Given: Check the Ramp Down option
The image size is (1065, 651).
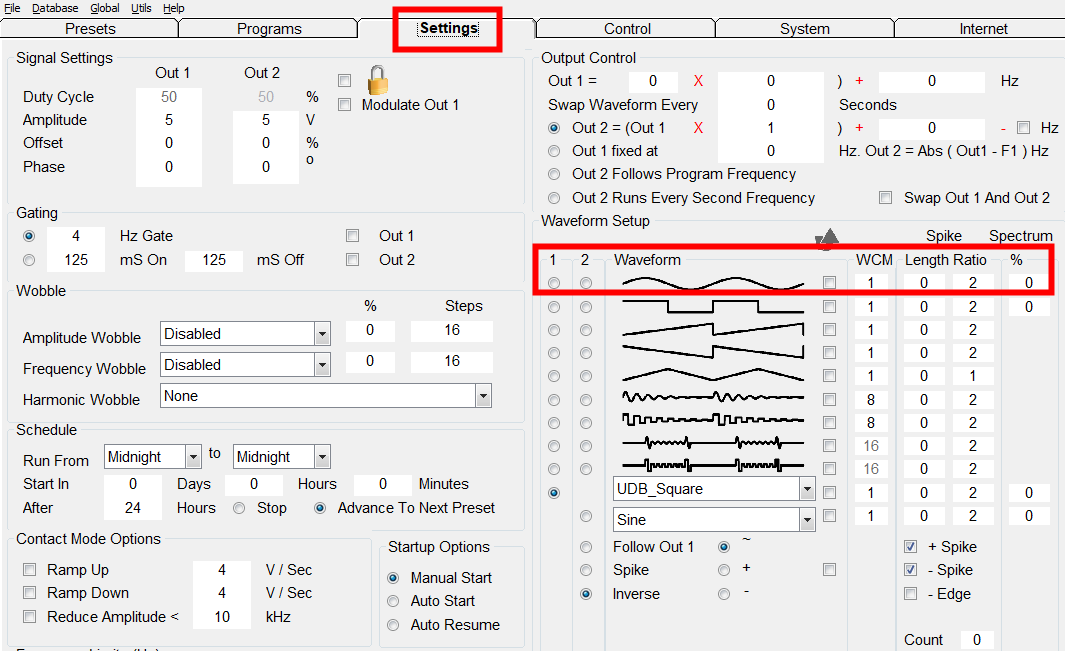Looking at the screenshot, I should coord(29,593).
